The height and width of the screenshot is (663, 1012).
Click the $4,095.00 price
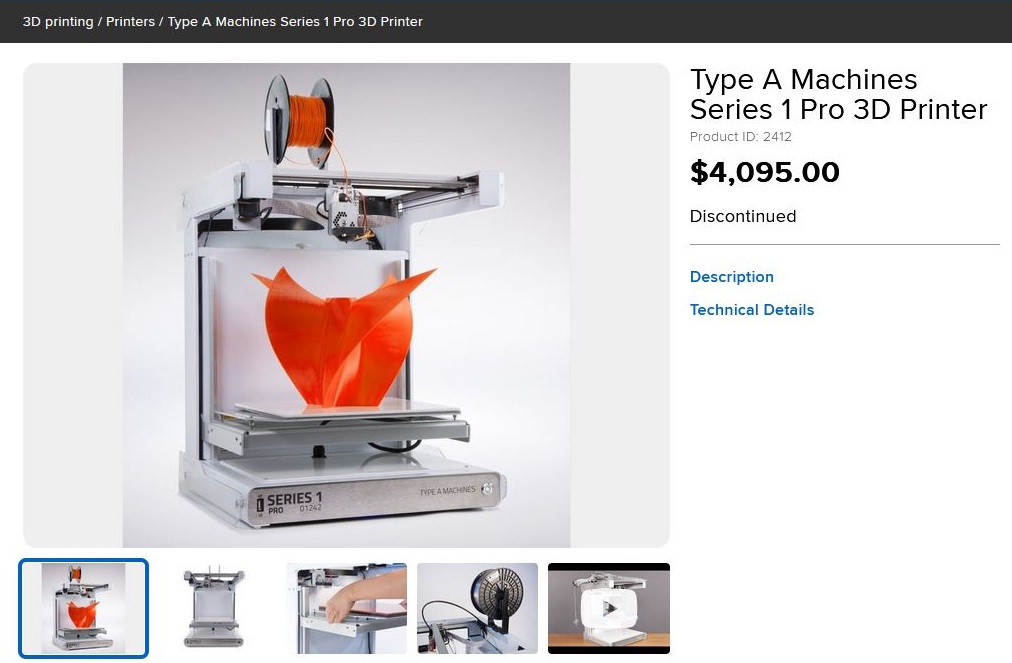[x=764, y=172]
